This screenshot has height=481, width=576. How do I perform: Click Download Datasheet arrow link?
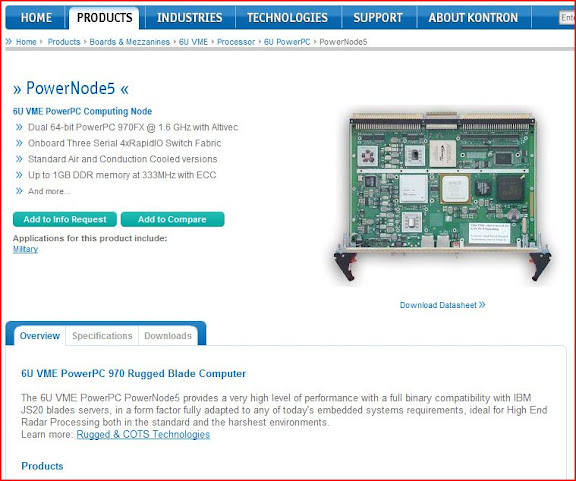[x=442, y=305]
